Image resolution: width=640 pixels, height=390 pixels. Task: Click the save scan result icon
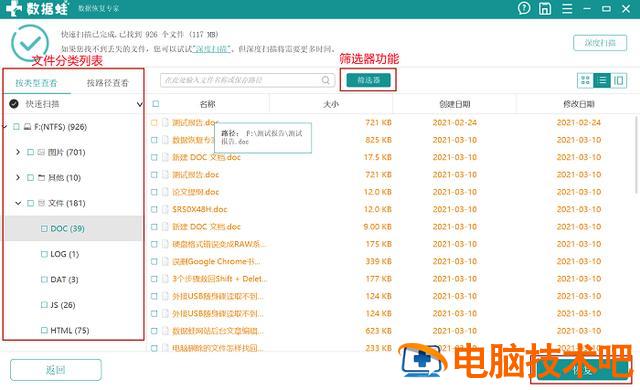545,8
